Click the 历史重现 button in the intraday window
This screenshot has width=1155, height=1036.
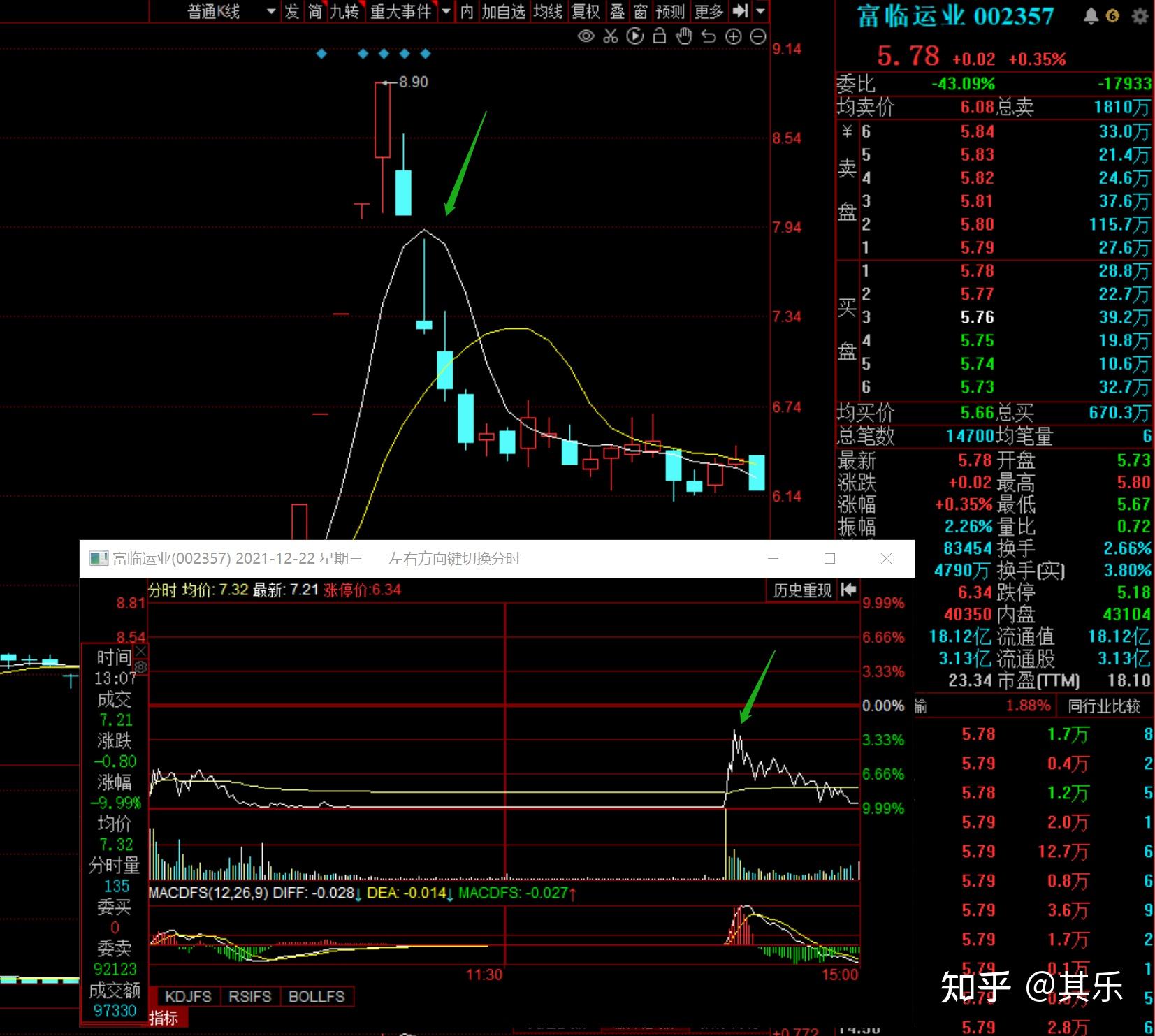coord(802,590)
